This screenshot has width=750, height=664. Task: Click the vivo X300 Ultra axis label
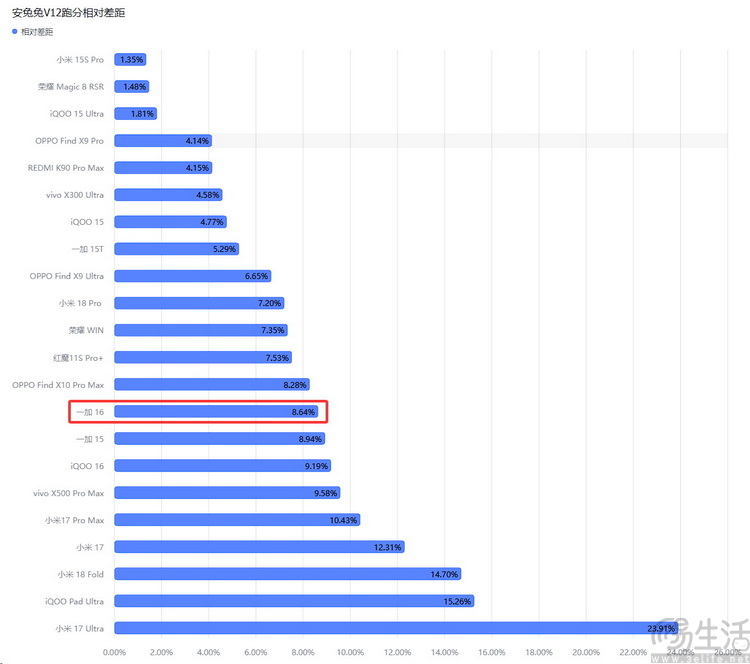(x=75, y=195)
